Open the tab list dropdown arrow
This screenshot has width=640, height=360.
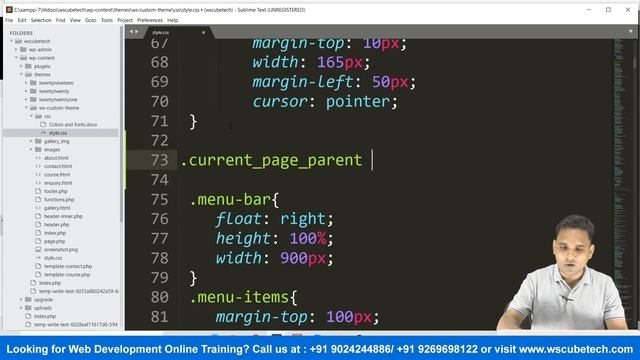point(631,31)
